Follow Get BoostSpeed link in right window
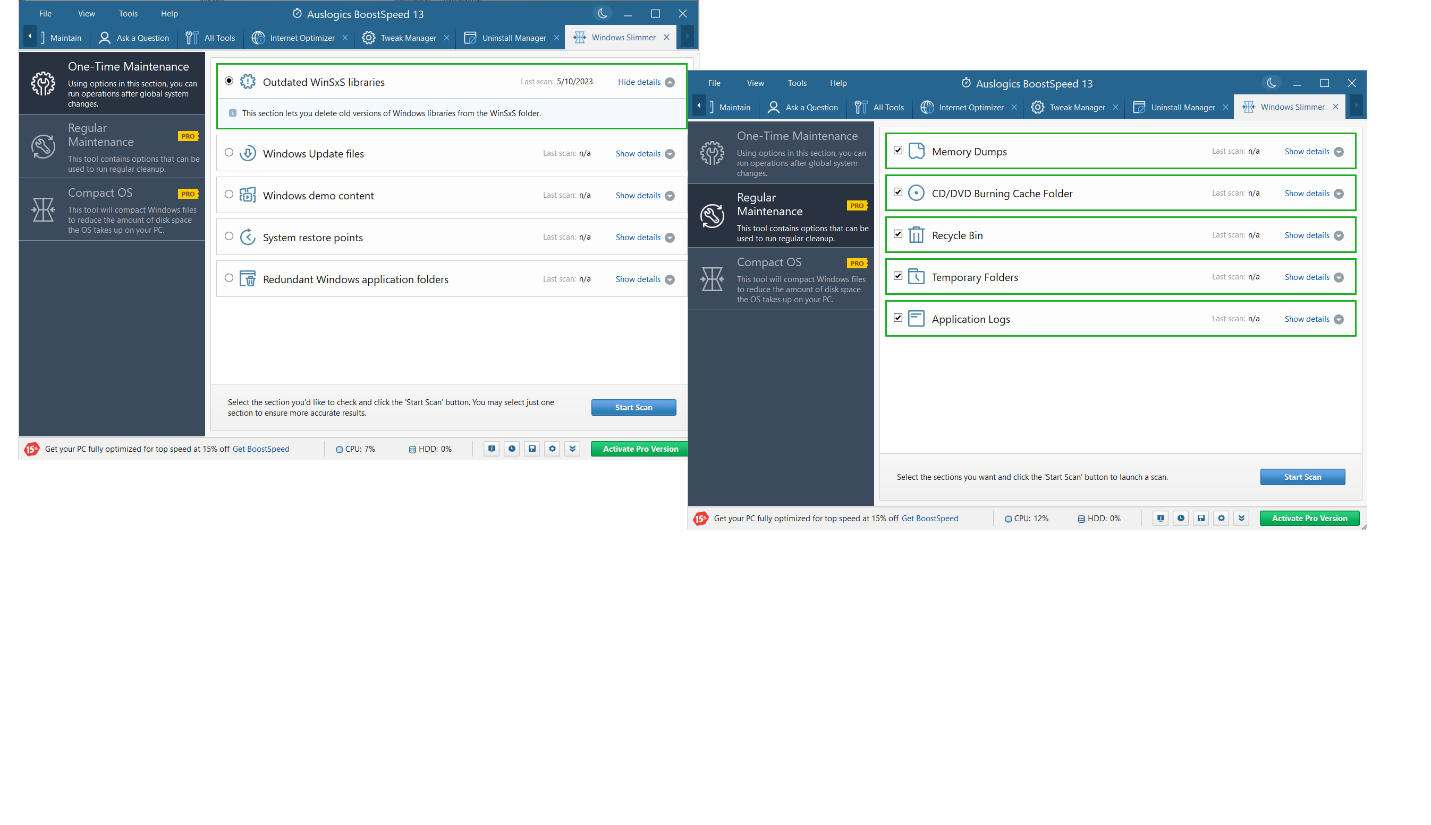1431x825 pixels. tap(930, 518)
